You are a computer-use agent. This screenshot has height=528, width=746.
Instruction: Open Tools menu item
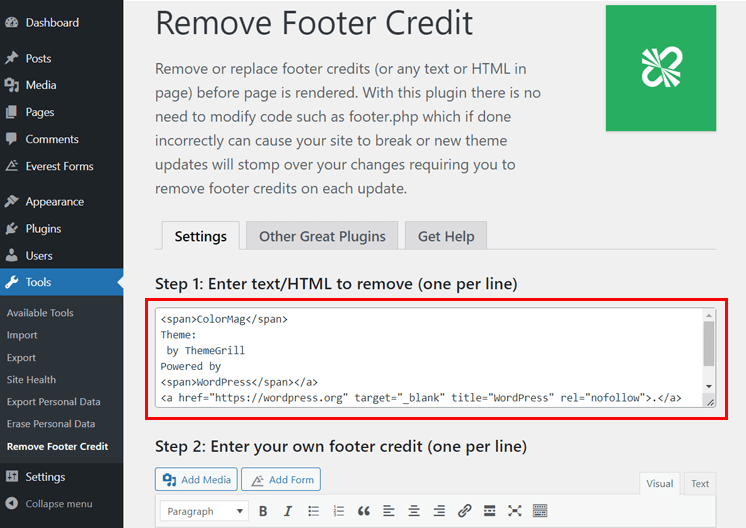pyautogui.click(x=61, y=282)
